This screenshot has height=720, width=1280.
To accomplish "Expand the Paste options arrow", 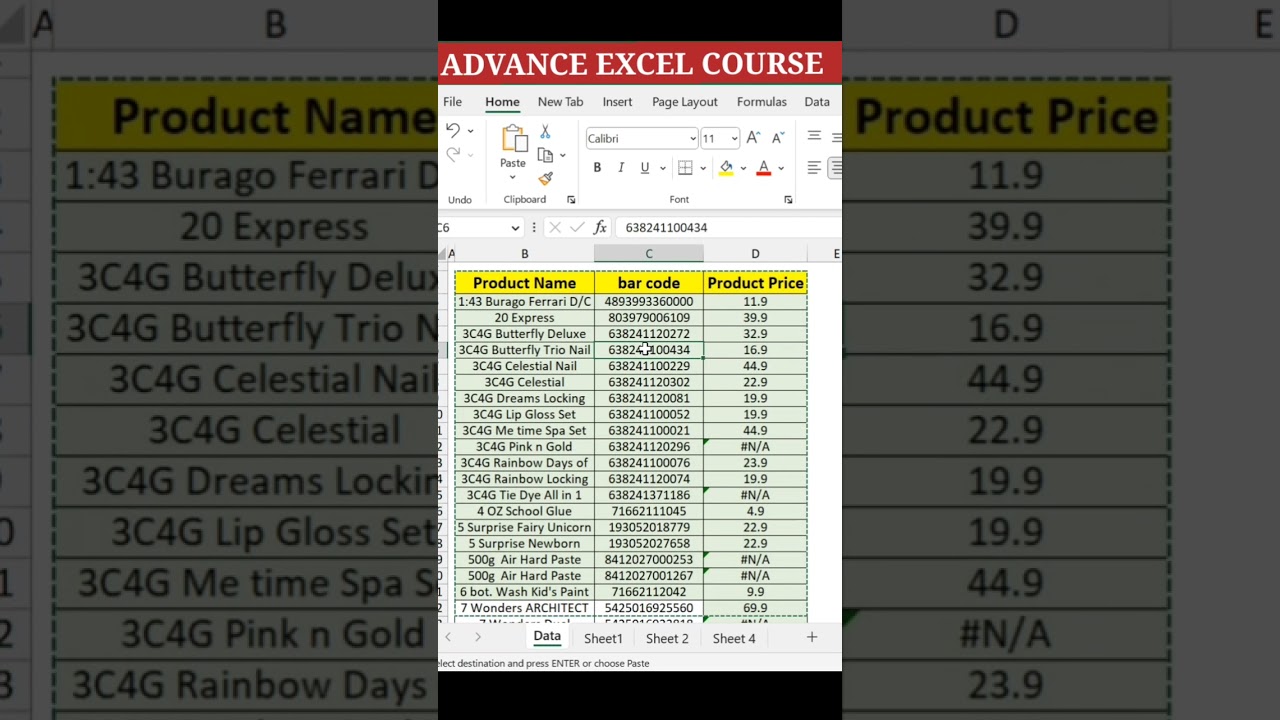I will click(513, 178).
